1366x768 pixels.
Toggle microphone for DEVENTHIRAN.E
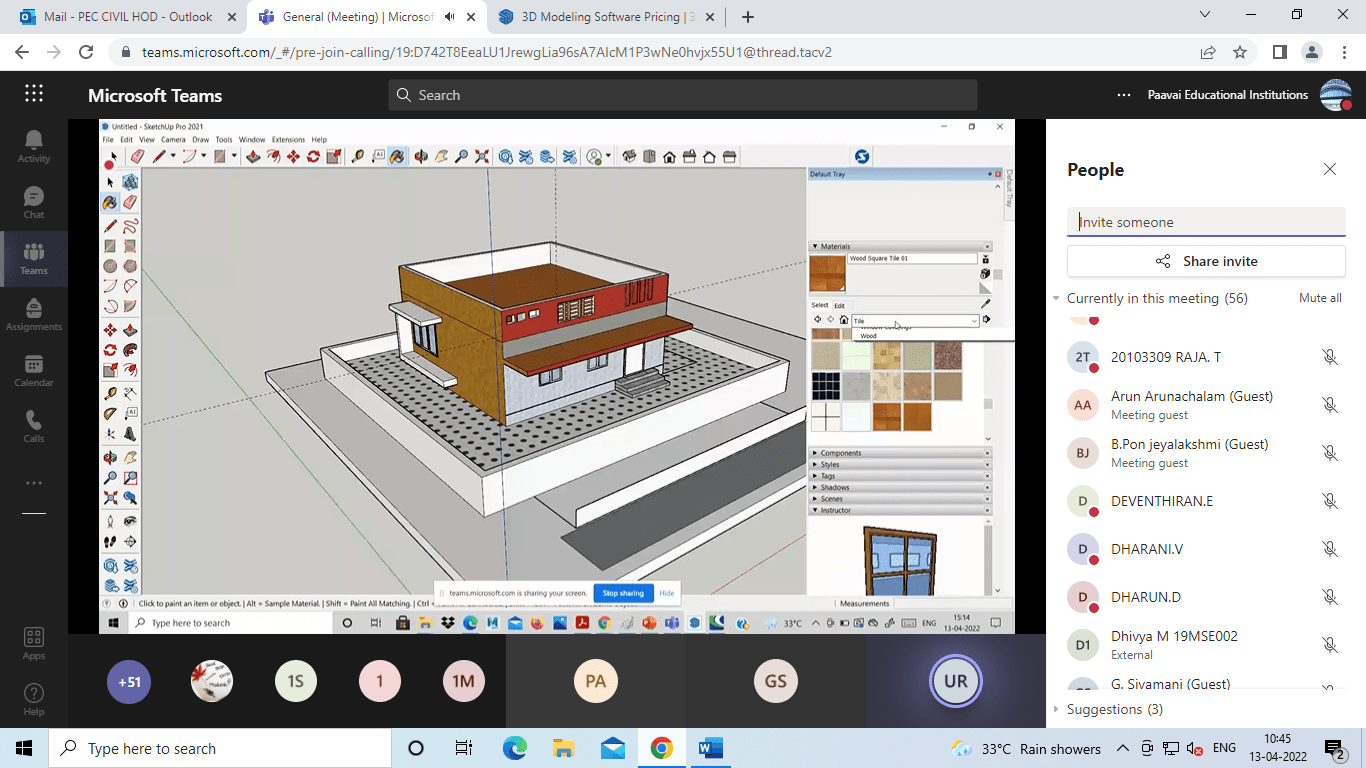point(1329,501)
